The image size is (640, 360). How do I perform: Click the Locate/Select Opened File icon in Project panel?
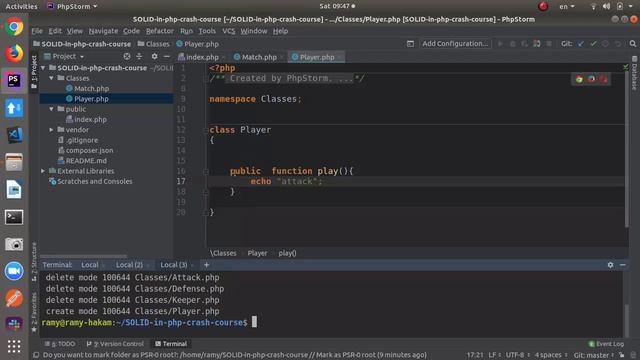[127, 56]
